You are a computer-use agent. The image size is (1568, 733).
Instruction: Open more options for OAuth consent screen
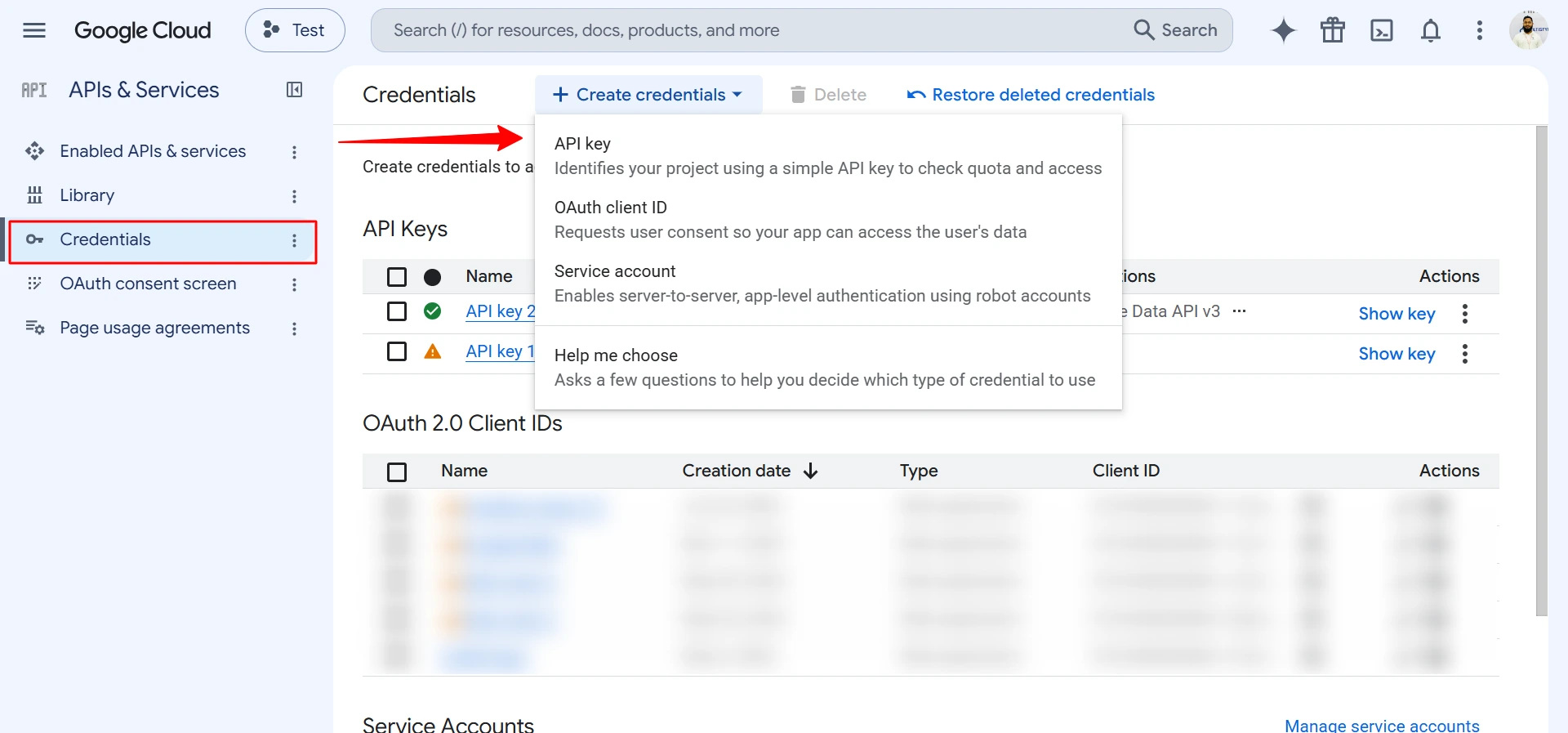(295, 284)
